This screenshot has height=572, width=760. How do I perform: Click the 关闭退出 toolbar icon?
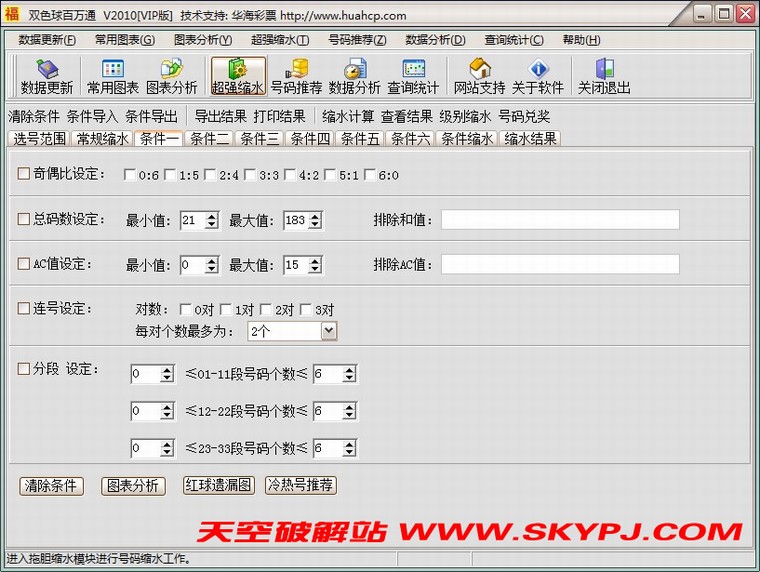click(x=604, y=76)
